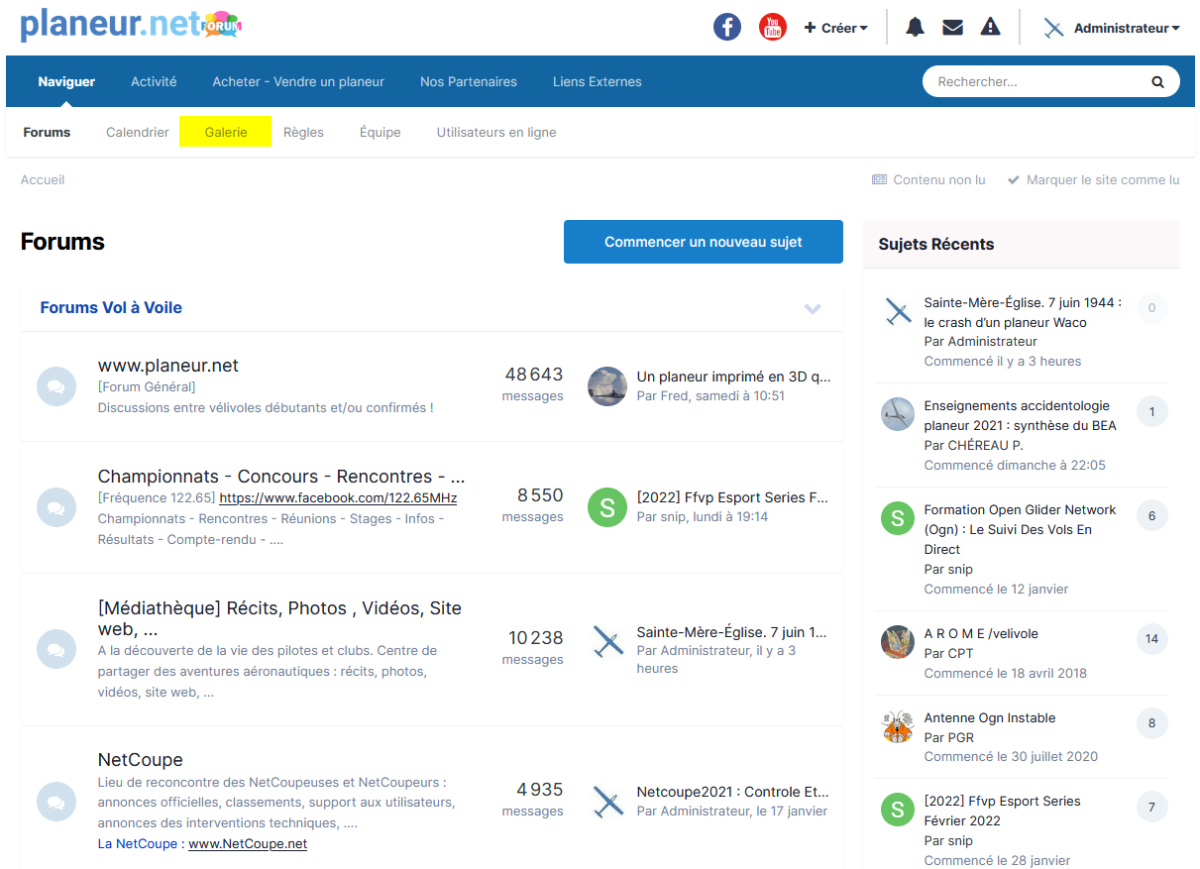
Task: Select the Naviguer main tab
Action: click(67, 82)
